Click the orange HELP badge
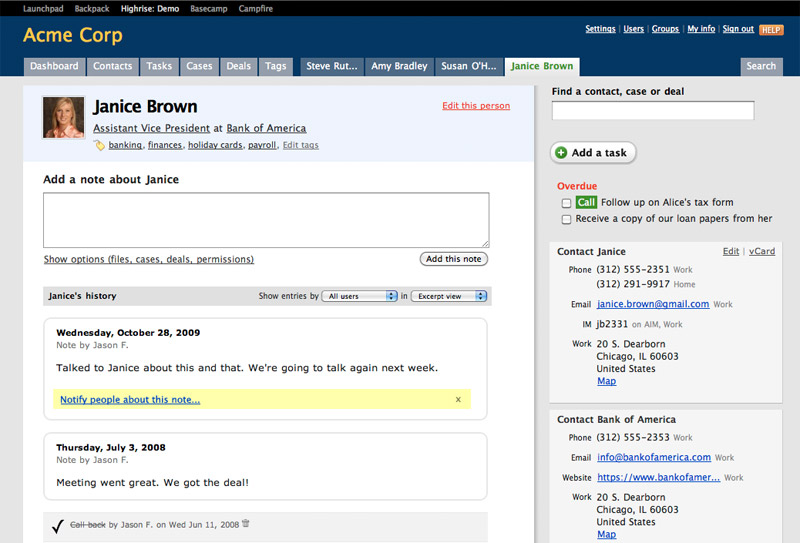 [x=771, y=30]
